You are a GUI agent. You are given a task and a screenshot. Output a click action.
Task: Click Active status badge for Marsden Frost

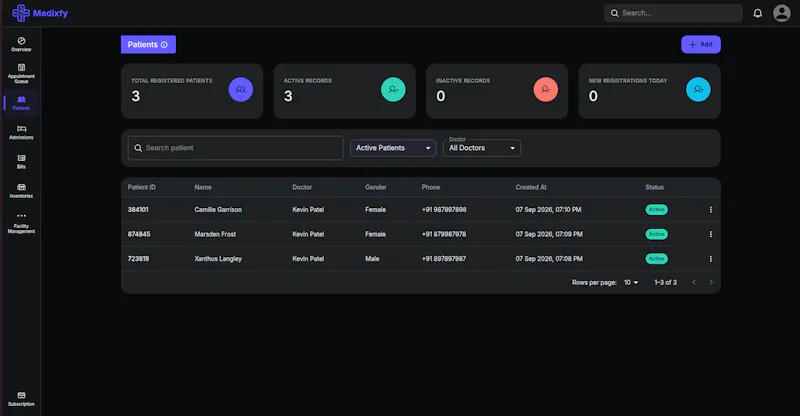point(656,234)
